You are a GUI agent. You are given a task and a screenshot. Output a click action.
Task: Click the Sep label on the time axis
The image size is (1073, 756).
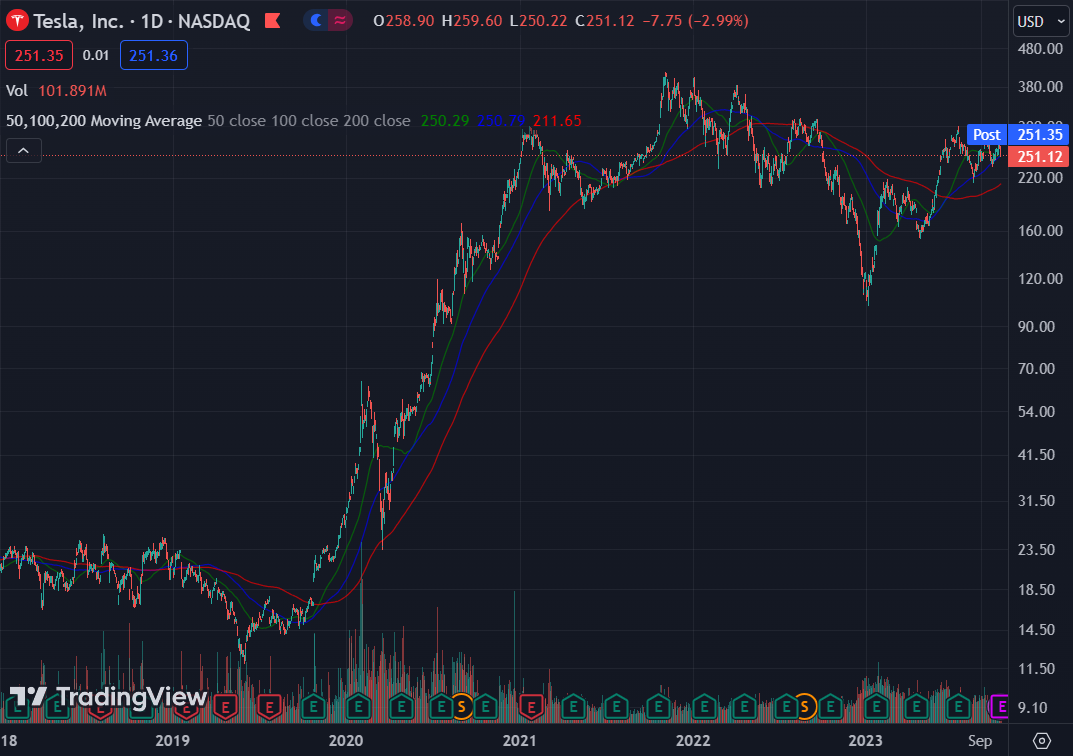tap(980, 740)
